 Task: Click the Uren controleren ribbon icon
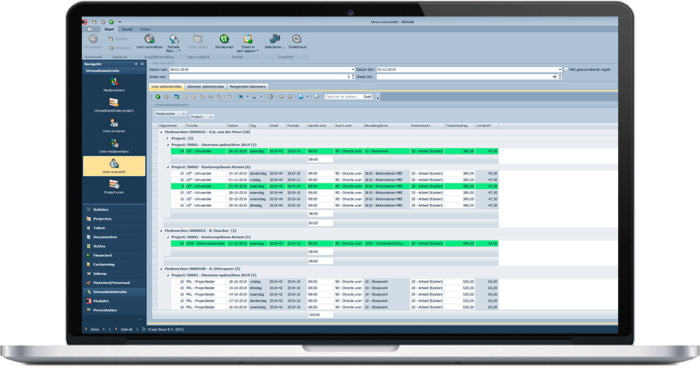tap(149, 42)
